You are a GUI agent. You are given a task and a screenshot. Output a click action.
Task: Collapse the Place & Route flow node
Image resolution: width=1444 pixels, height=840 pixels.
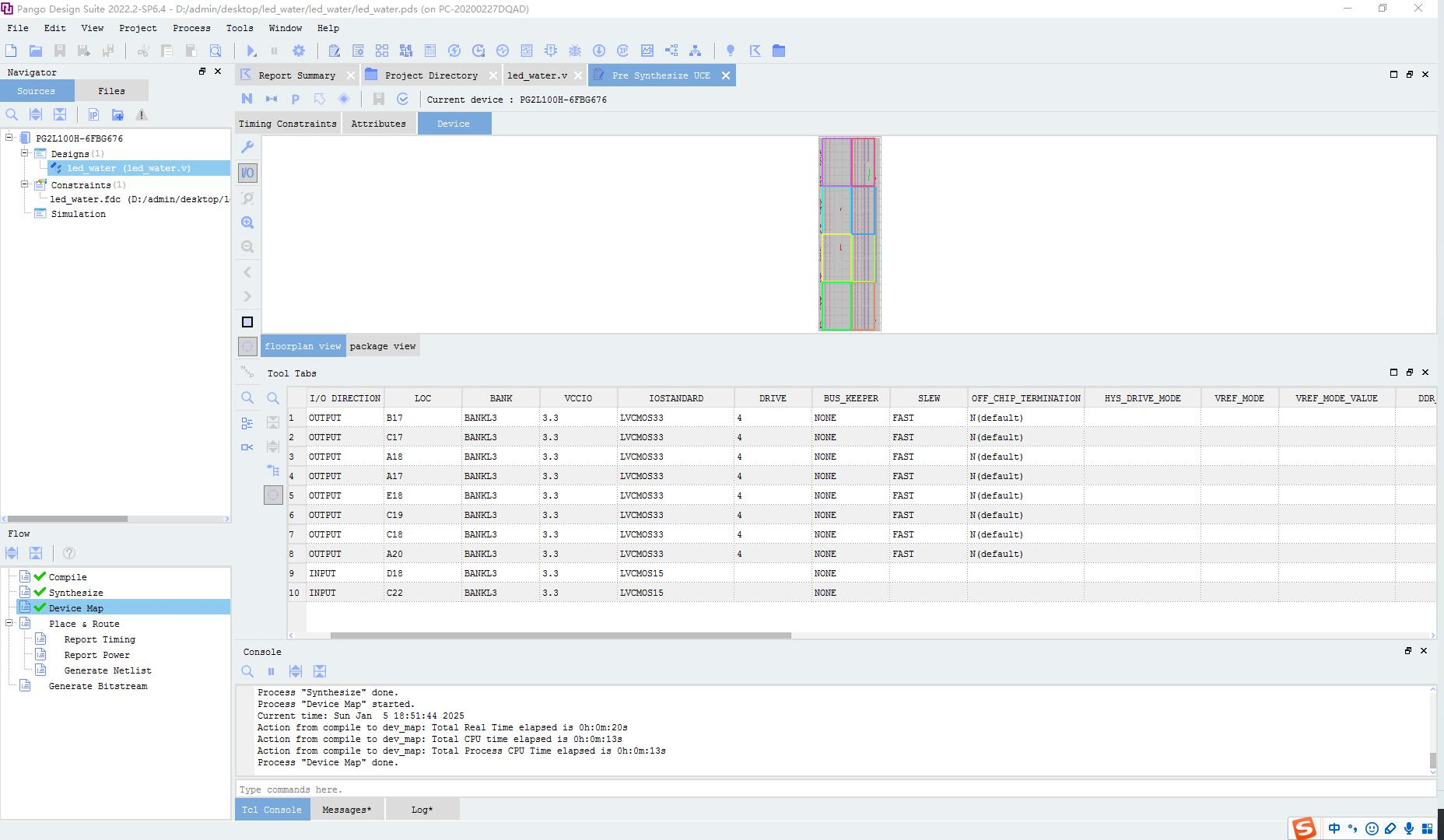point(9,623)
